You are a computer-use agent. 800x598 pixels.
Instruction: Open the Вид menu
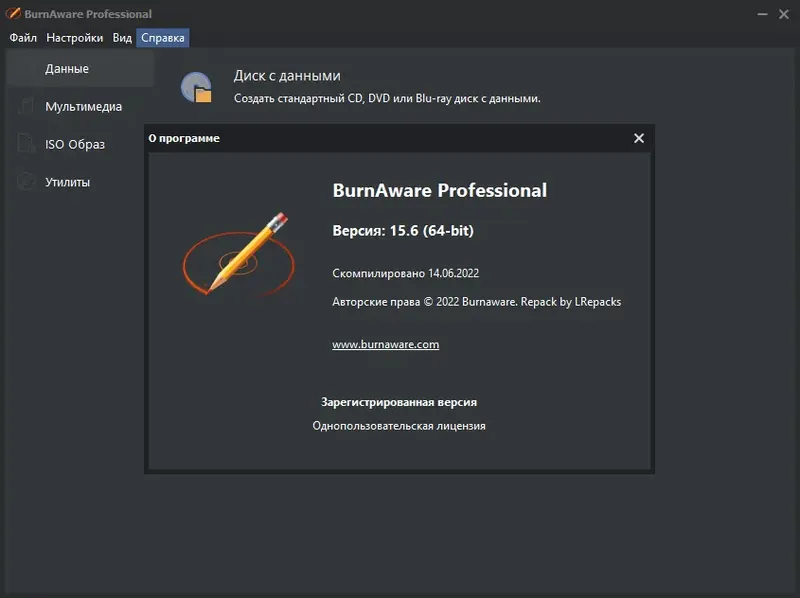tap(122, 38)
